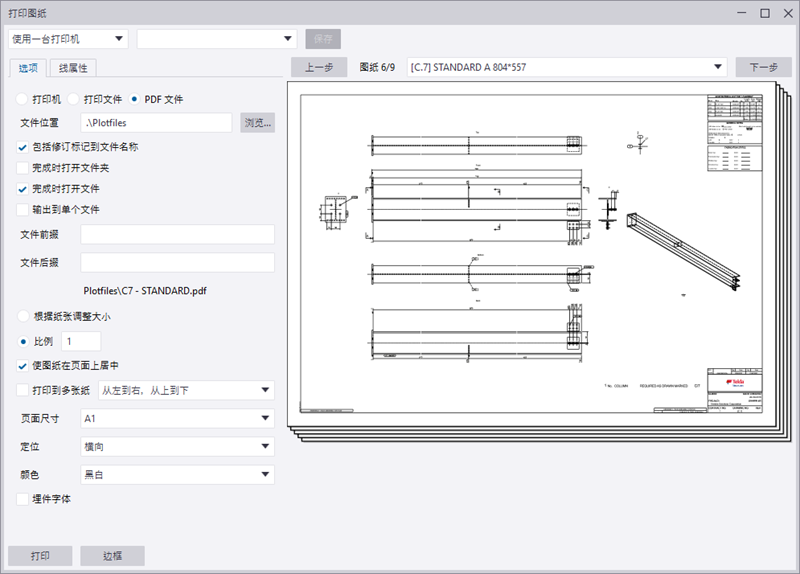Click 下一步 to view next drawing
The height and width of the screenshot is (574, 800).
pos(763,67)
